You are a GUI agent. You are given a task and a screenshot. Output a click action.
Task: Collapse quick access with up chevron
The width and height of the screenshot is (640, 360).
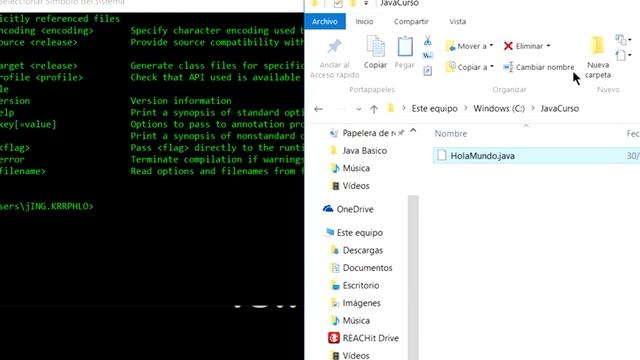tap(413, 131)
